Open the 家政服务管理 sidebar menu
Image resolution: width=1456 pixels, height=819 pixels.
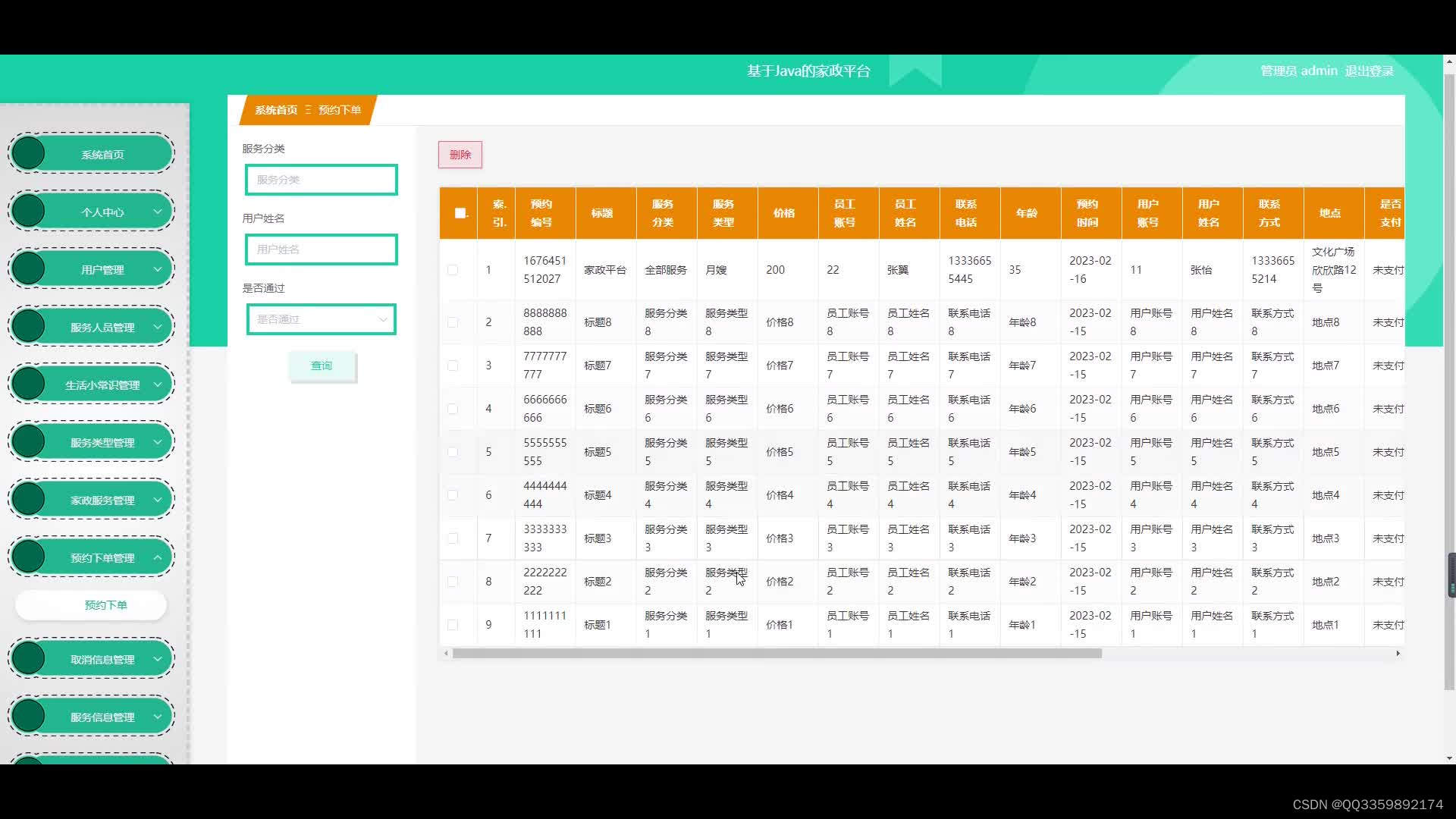click(x=91, y=500)
